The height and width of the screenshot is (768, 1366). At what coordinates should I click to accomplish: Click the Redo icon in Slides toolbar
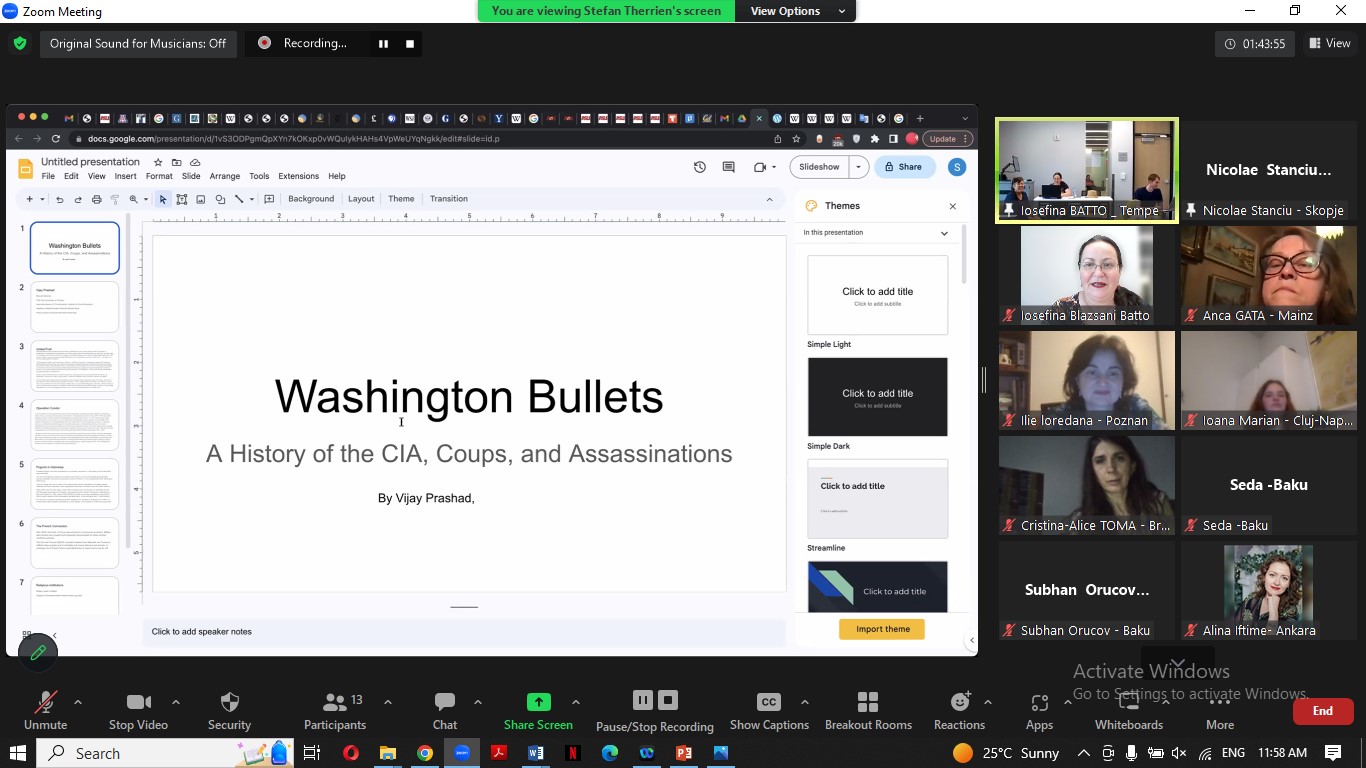pos(77,199)
